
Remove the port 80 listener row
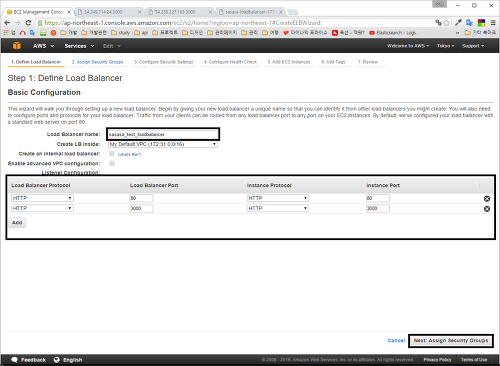pos(487,199)
